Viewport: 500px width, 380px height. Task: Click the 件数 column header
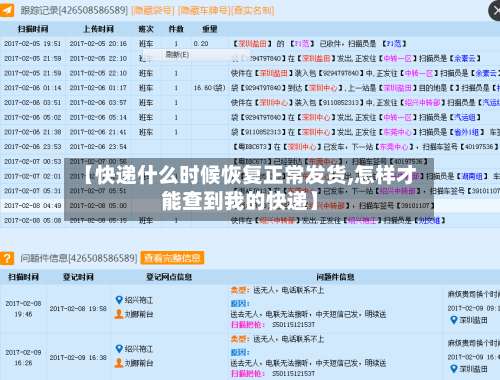click(176, 29)
